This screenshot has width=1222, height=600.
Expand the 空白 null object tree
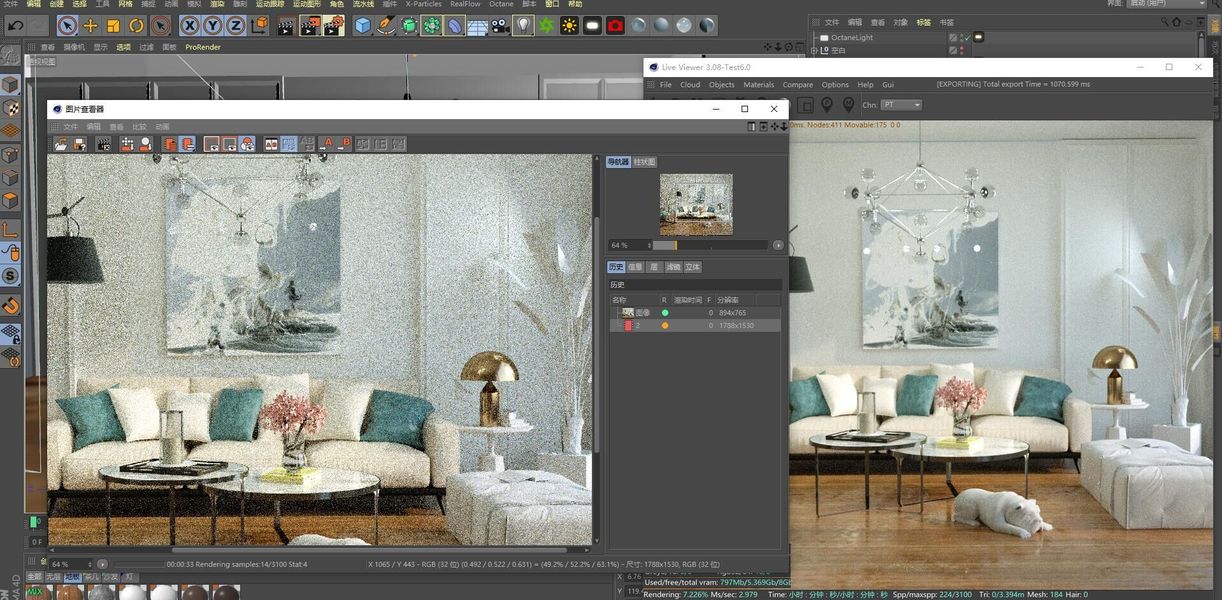[813, 50]
